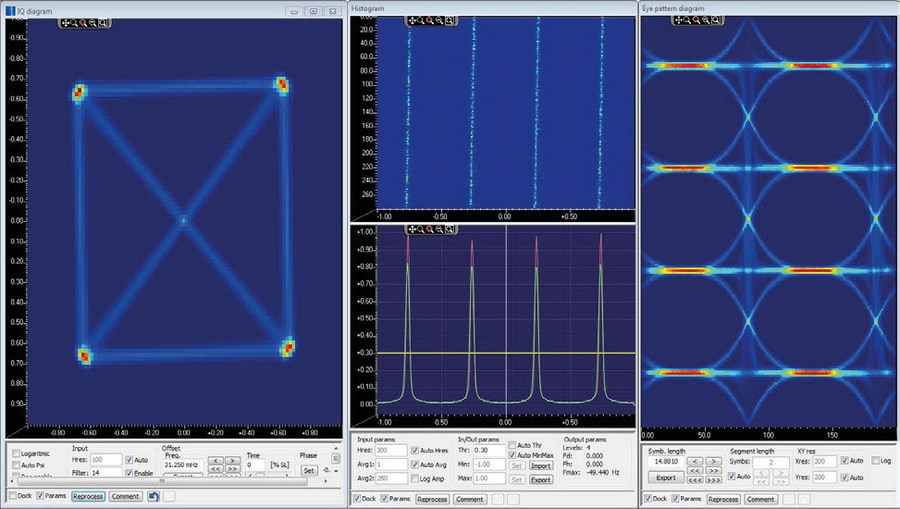Click first zoom magnifier in IQ diagram toolbar
The height and width of the screenshot is (509, 900).
(x=74, y=22)
